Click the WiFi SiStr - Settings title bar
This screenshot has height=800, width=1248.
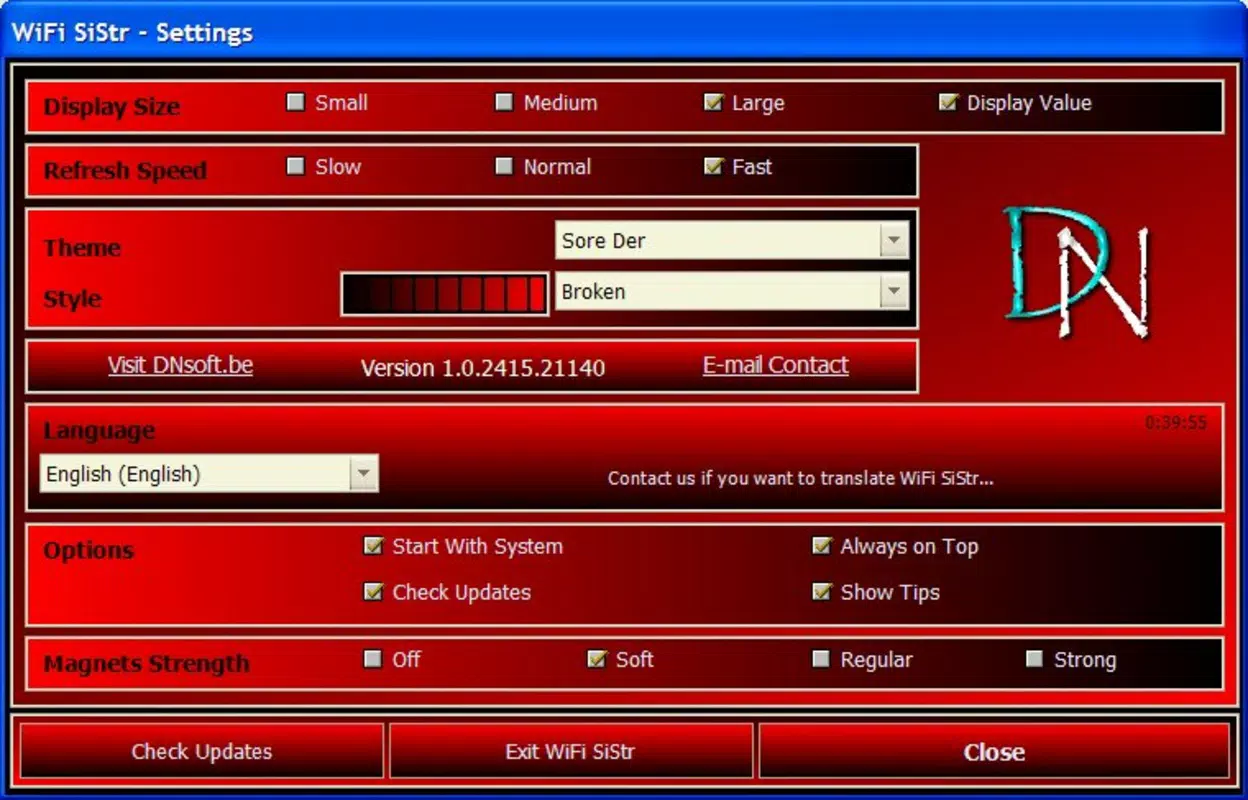[x=624, y=31]
